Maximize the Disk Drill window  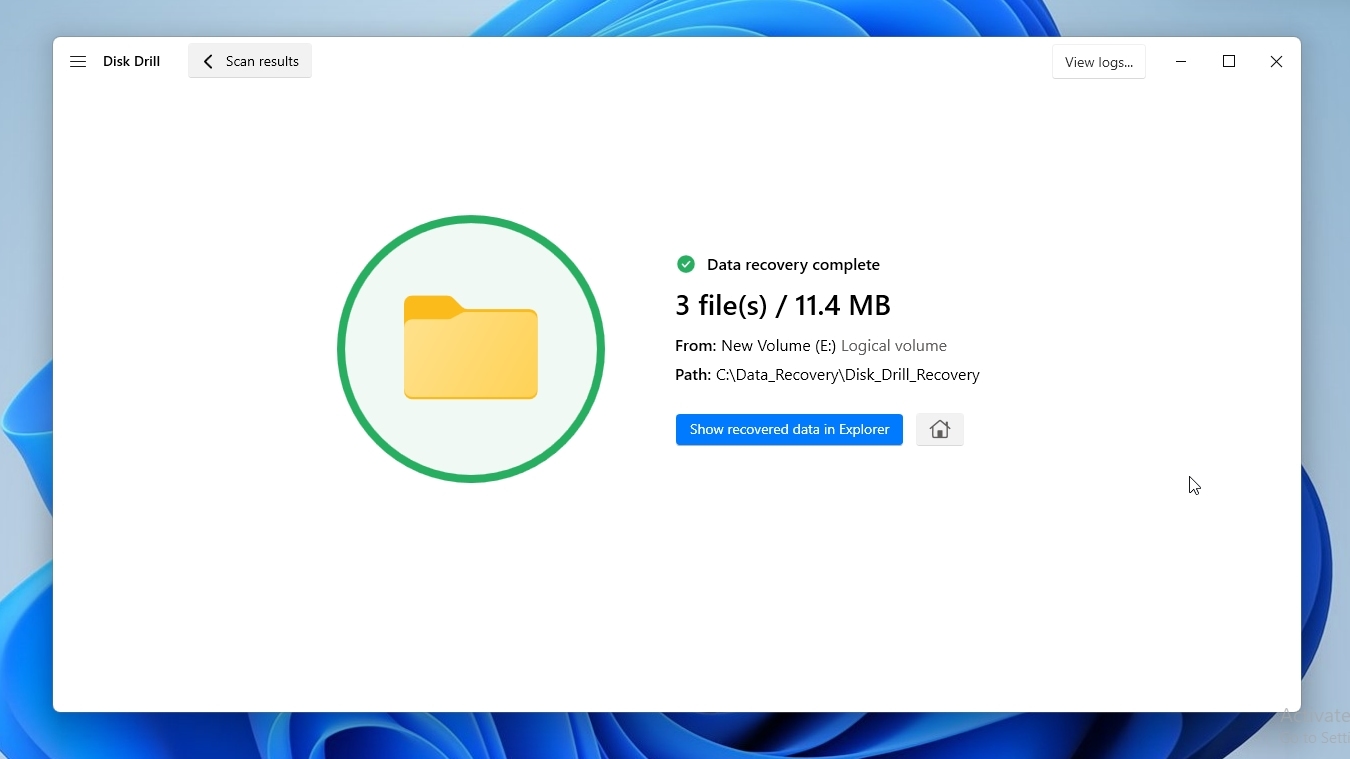[1229, 61]
